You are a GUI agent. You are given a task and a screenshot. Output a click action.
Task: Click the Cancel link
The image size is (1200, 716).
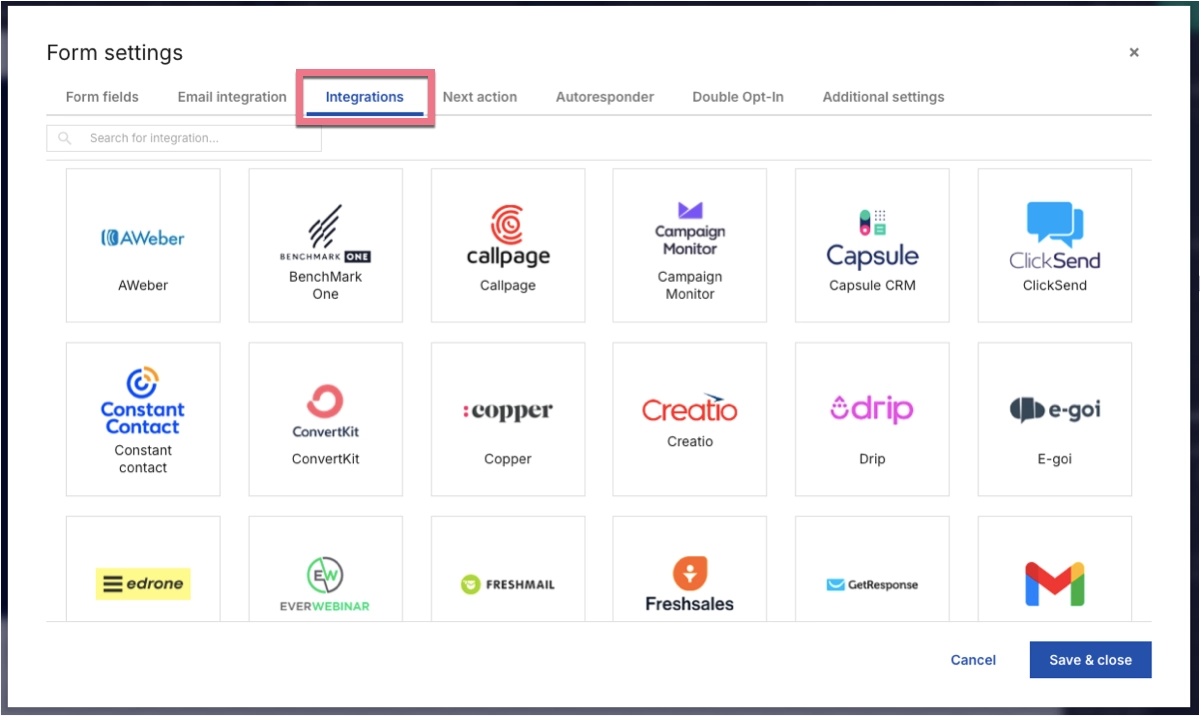pos(972,660)
